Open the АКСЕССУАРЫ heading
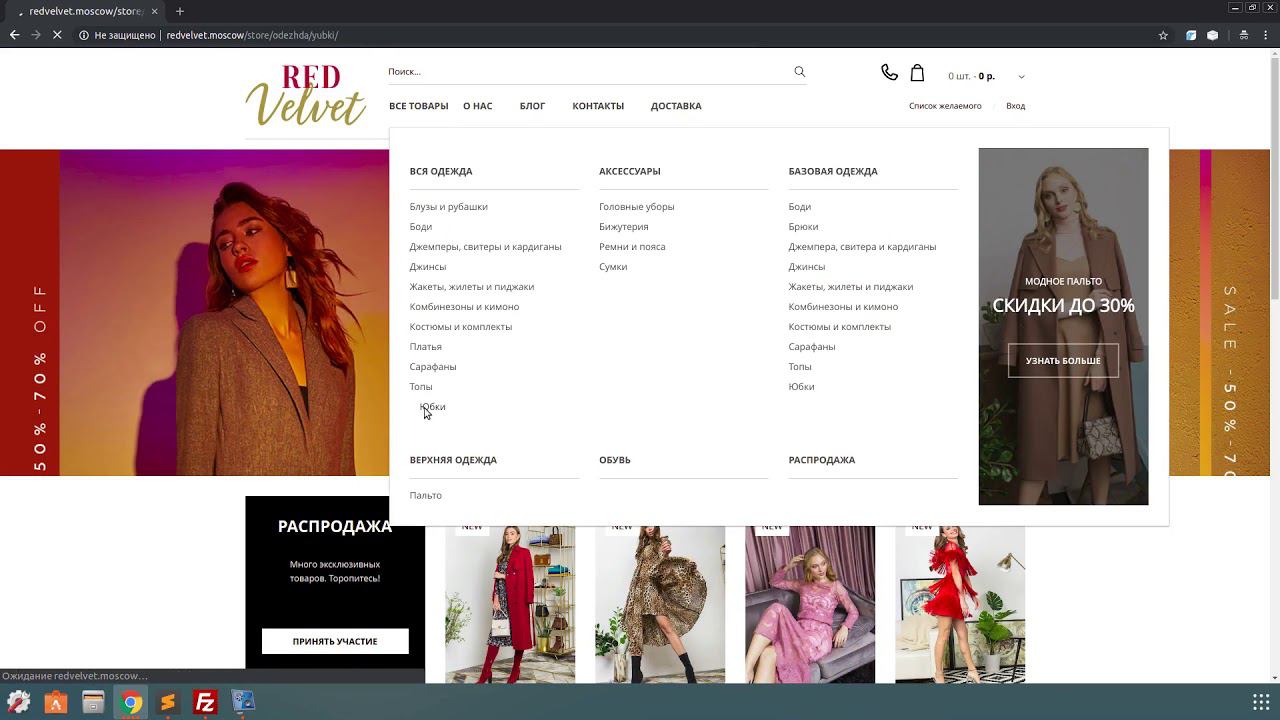Viewport: 1280px width, 720px height. pos(630,171)
